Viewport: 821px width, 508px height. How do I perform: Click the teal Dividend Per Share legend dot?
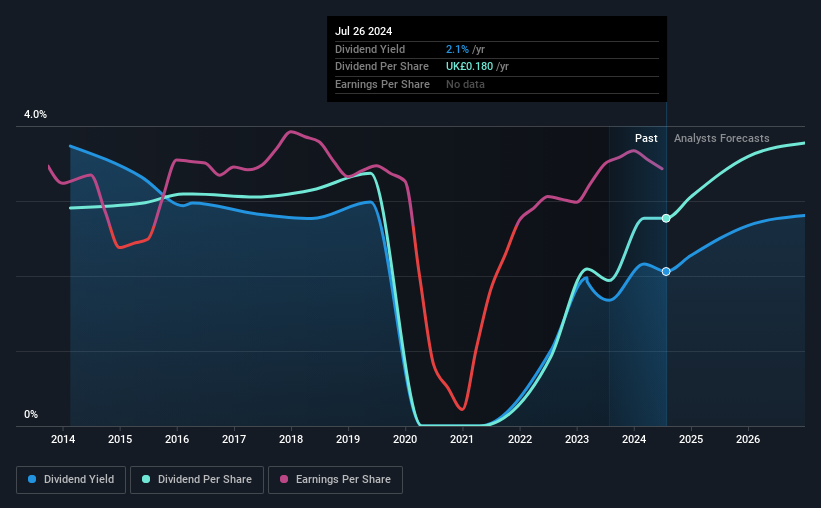[146, 479]
